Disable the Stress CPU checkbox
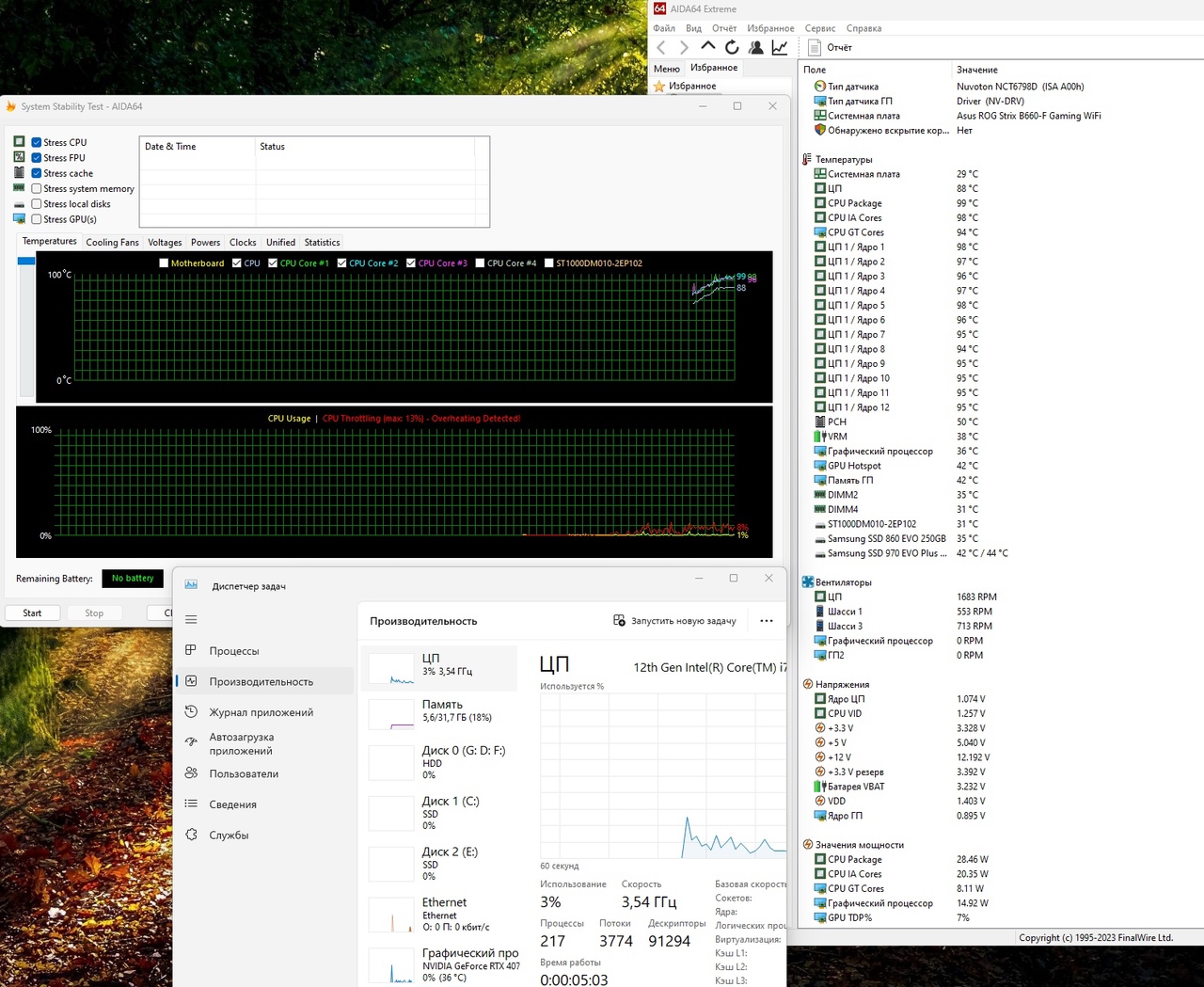The width and height of the screenshot is (1204, 987). [x=37, y=143]
